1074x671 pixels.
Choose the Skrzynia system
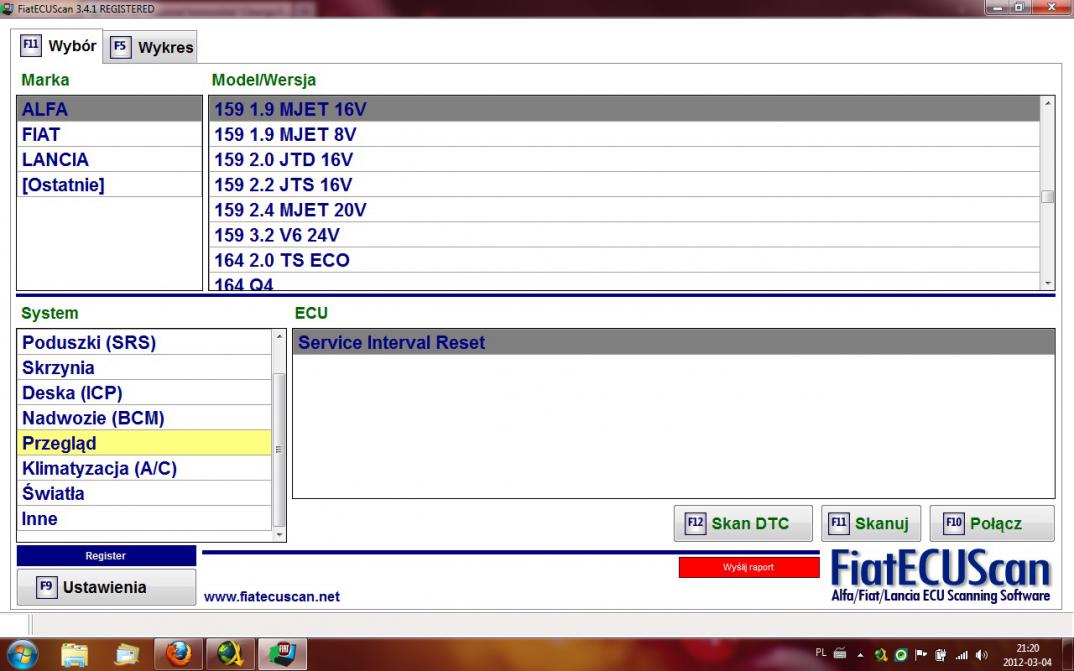pos(145,368)
